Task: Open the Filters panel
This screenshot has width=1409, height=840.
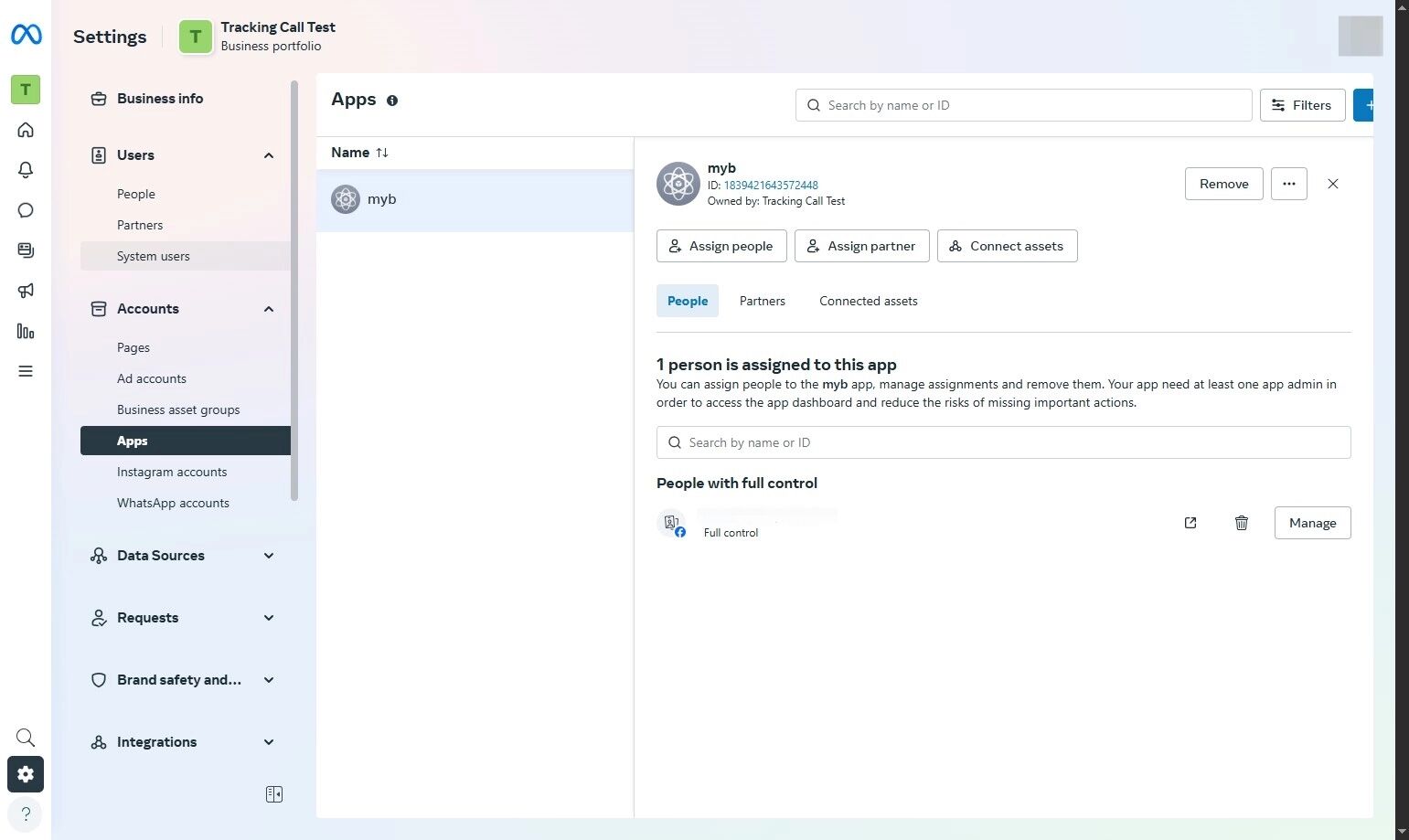Action: click(x=1302, y=105)
